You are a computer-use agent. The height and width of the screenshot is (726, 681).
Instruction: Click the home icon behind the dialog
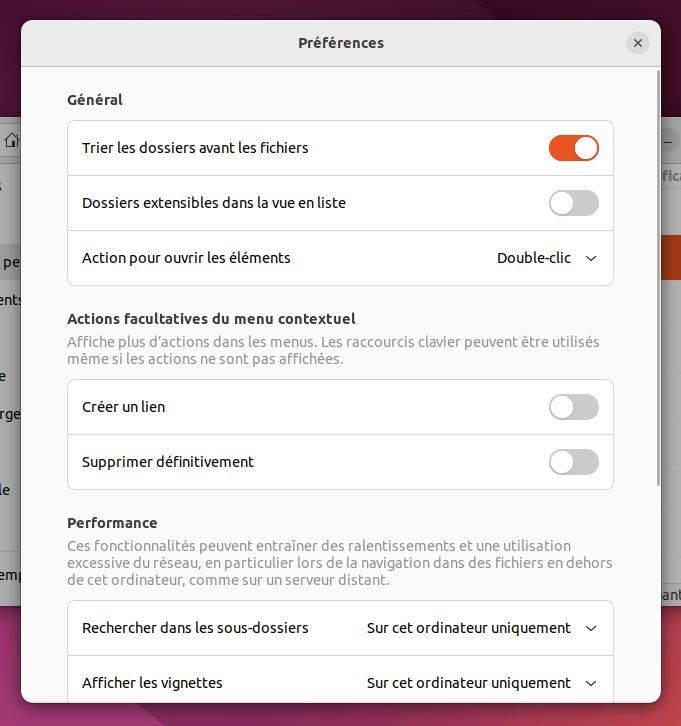click(12, 140)
